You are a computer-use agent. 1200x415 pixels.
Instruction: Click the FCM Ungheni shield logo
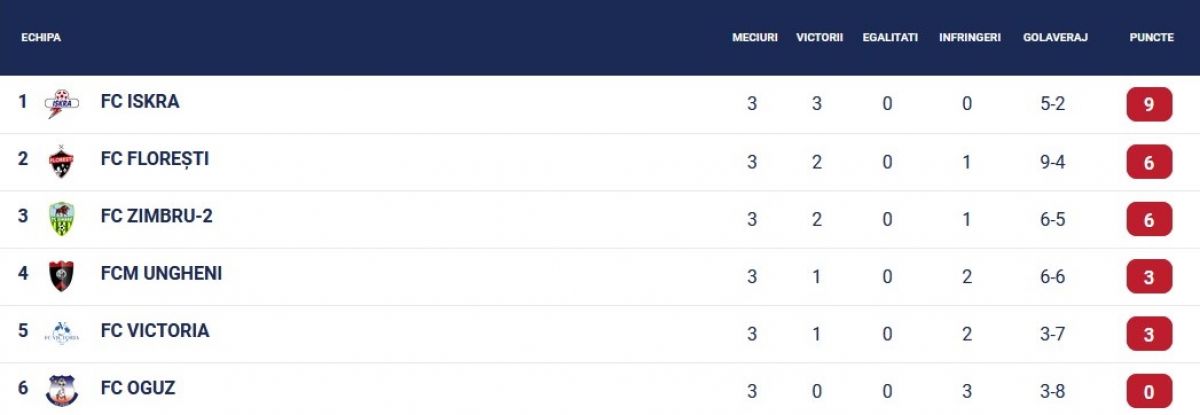(x=61, y=275)
